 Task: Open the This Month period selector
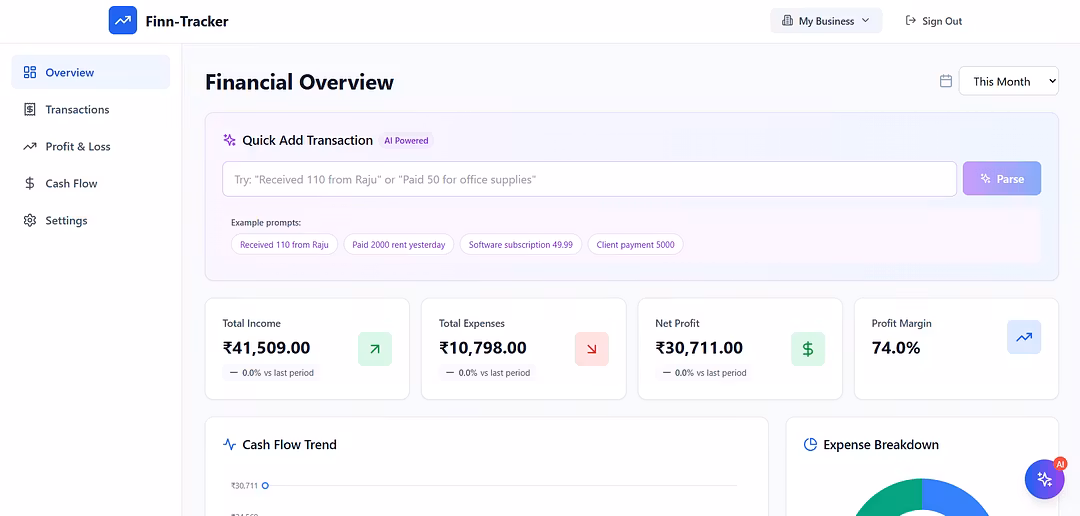pyautogui.click(x=1008, y=81)
